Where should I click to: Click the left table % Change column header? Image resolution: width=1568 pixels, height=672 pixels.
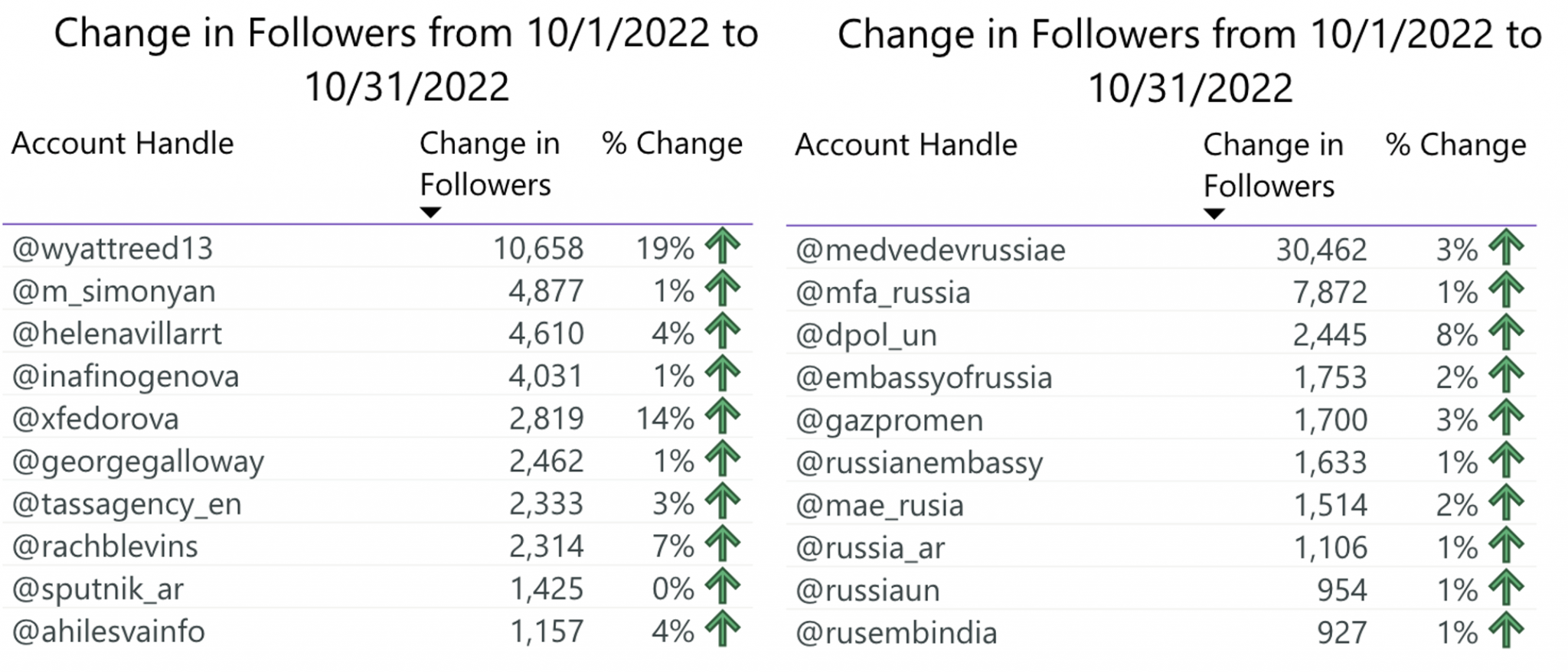pos(672,143)
